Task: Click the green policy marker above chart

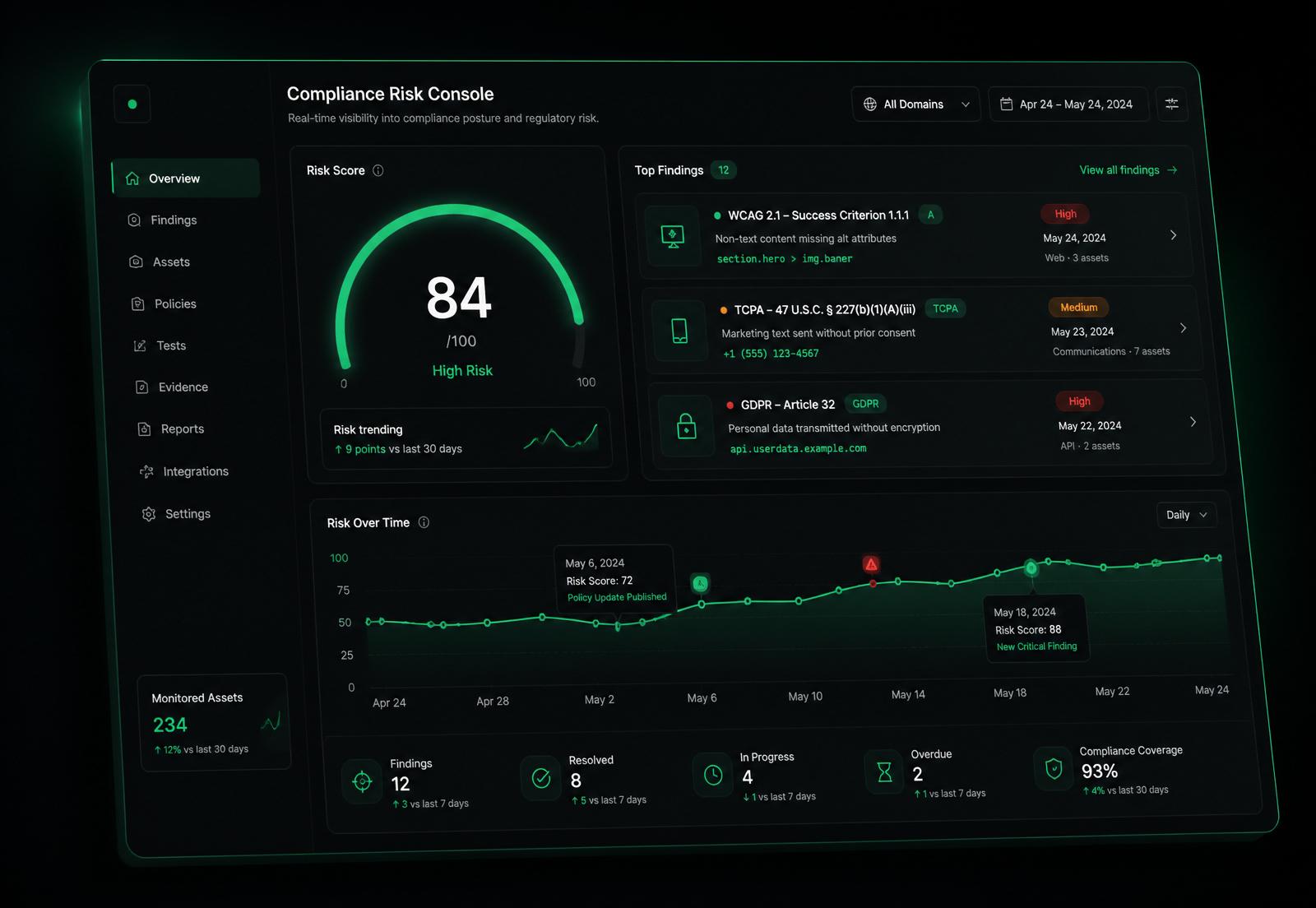Action: coord(700,583)
